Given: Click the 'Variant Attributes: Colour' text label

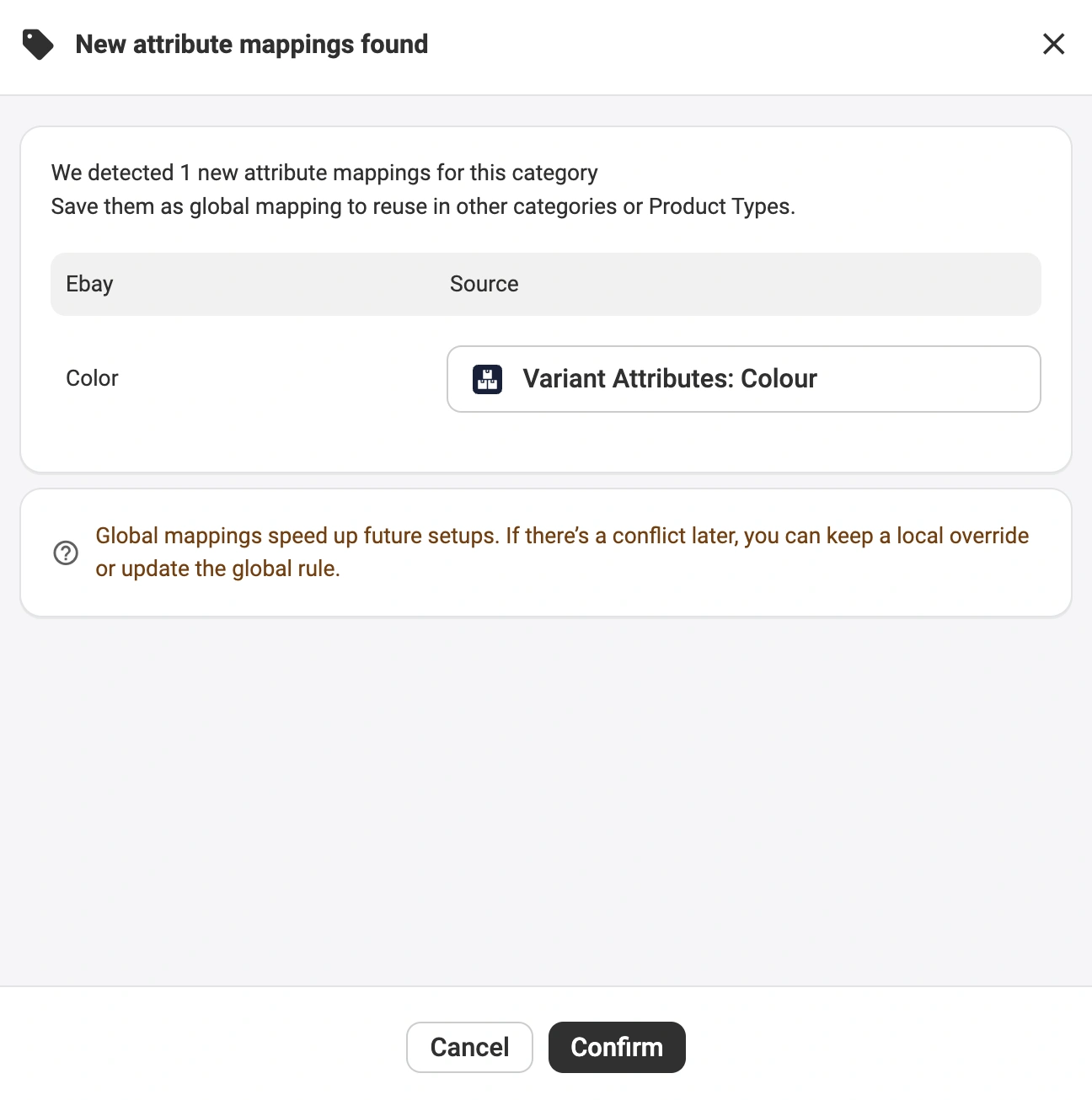Looking at the screenshot, I should click(670, 379).
